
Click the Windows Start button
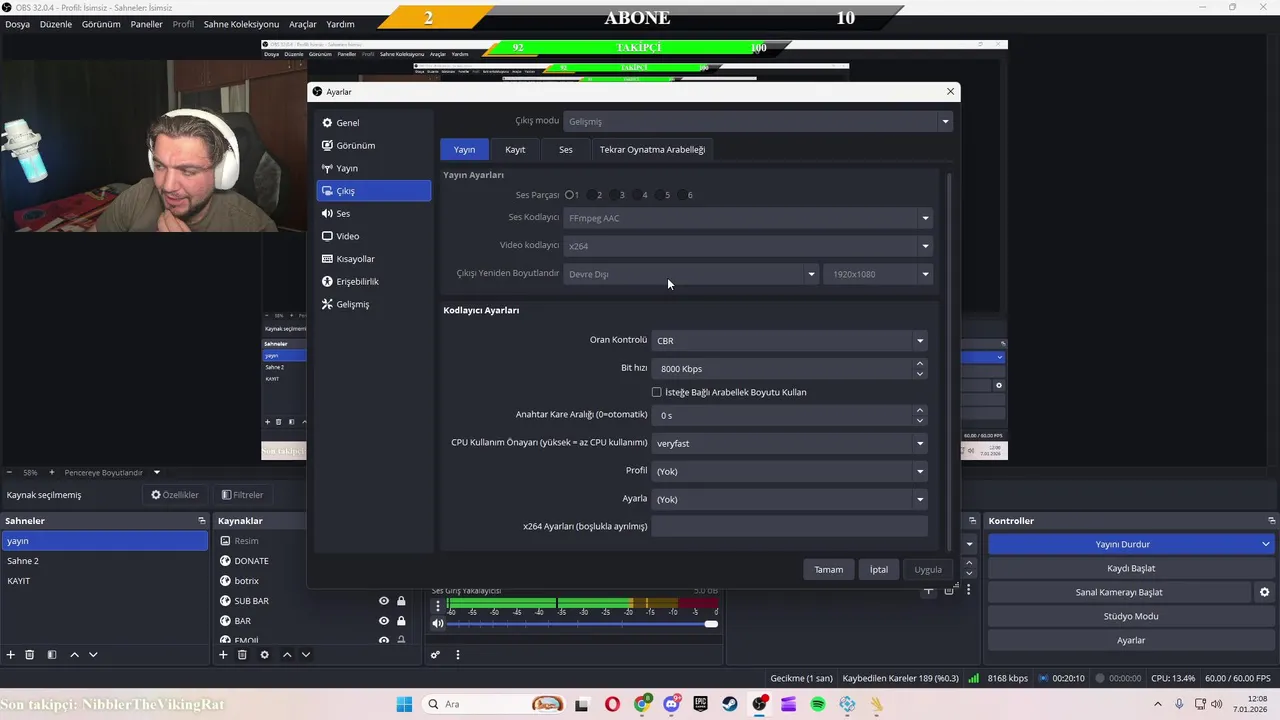click(404, 704)
